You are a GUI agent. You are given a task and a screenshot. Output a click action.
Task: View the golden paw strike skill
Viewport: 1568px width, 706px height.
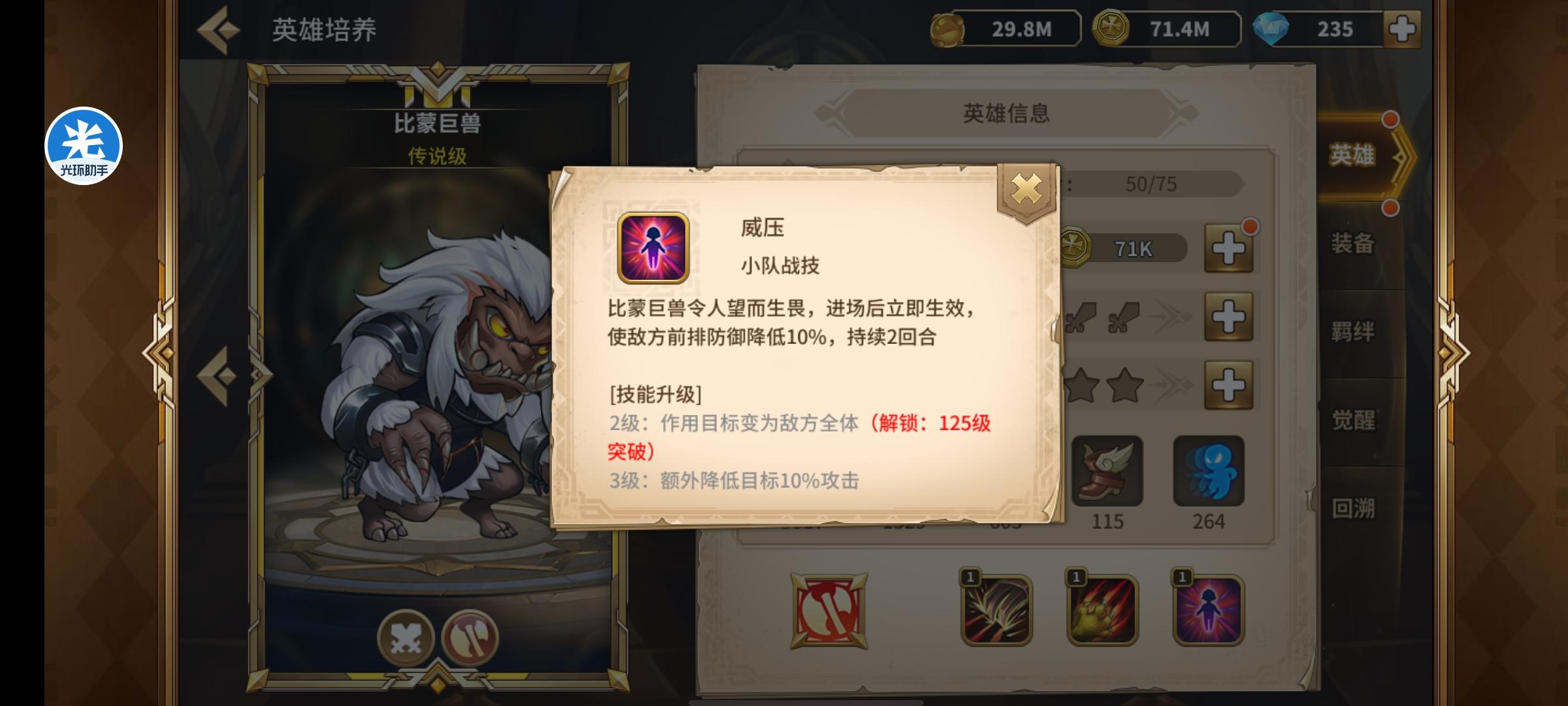[x=1102, y=610]
